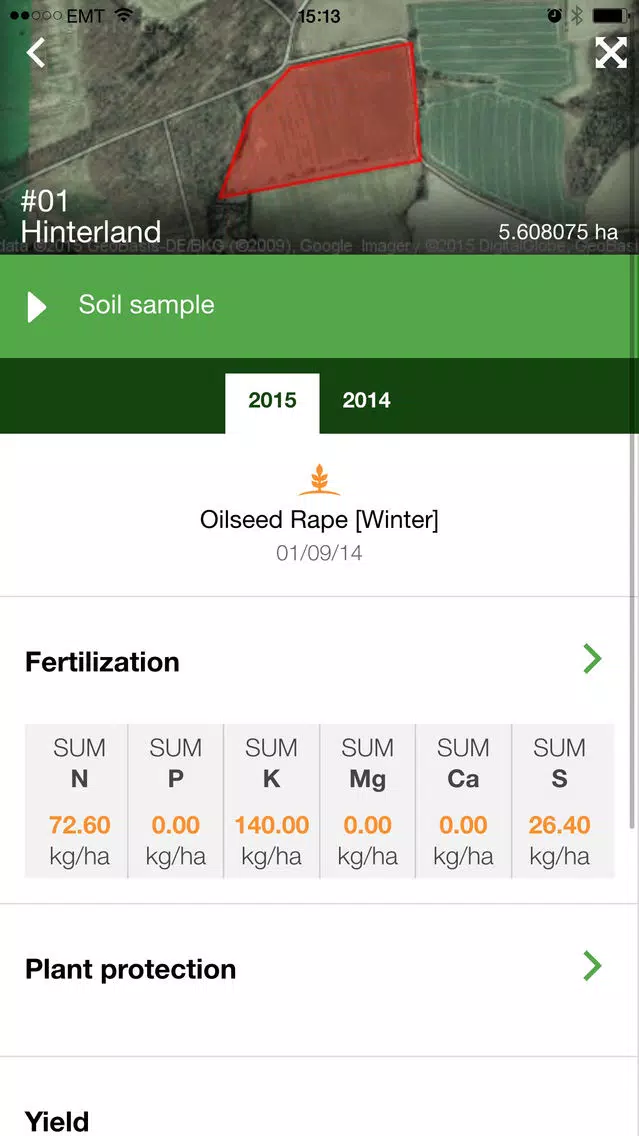Select the SUM K 140.00 cell
The height and width of the screenshot is (1136, 639).
(272, 801)
